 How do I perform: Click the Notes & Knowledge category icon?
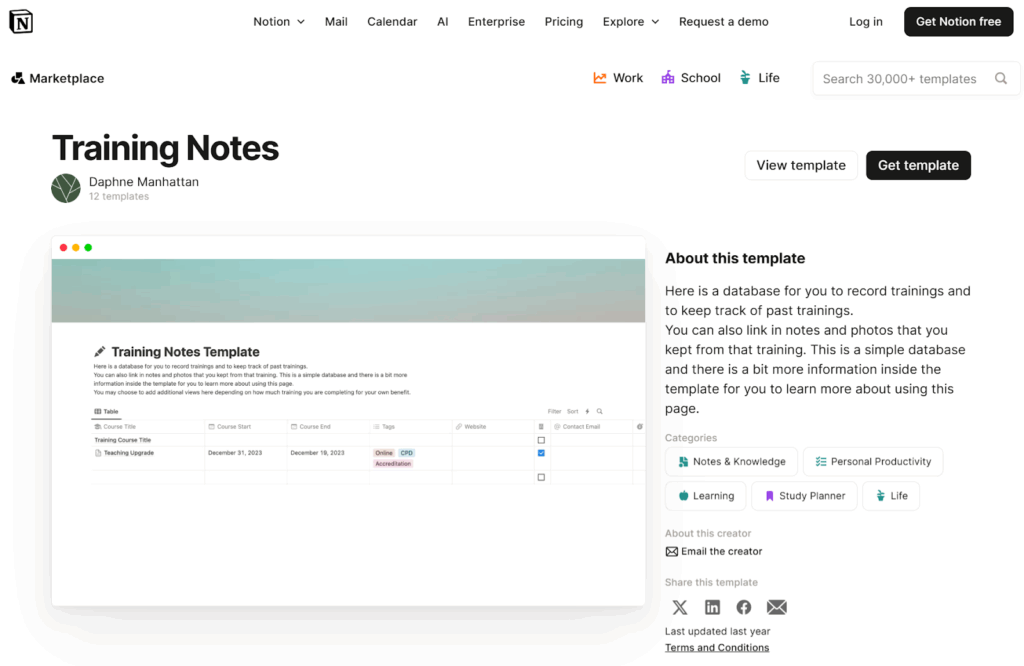[x=683, y=462]
